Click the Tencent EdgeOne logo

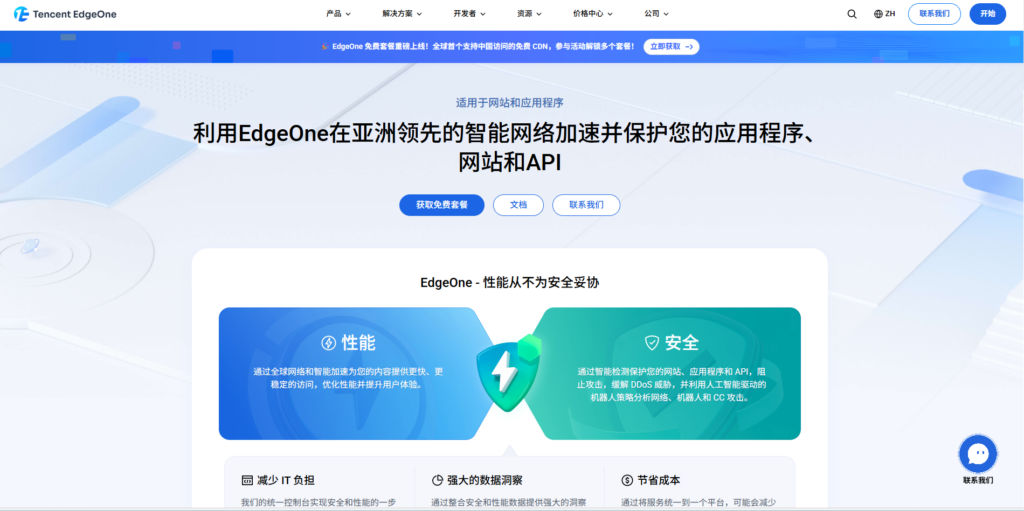pos(65,14)
